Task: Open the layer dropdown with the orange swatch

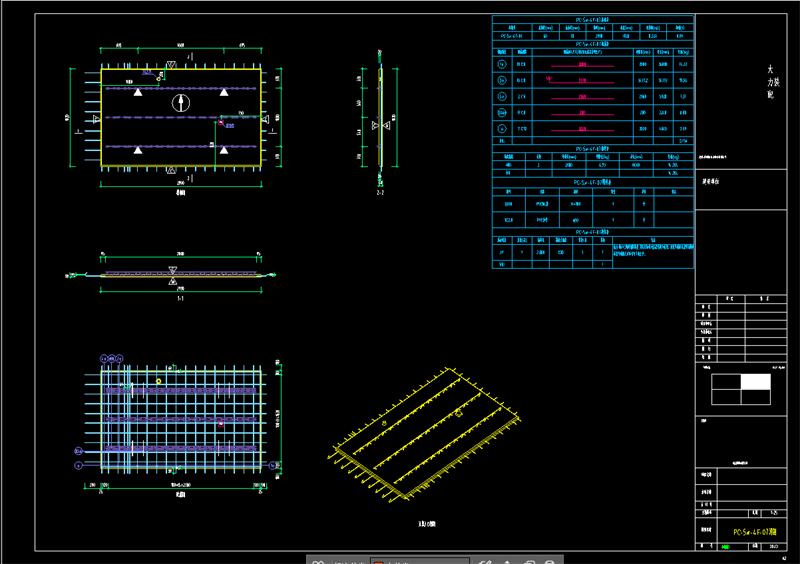Action: point(420,561)
